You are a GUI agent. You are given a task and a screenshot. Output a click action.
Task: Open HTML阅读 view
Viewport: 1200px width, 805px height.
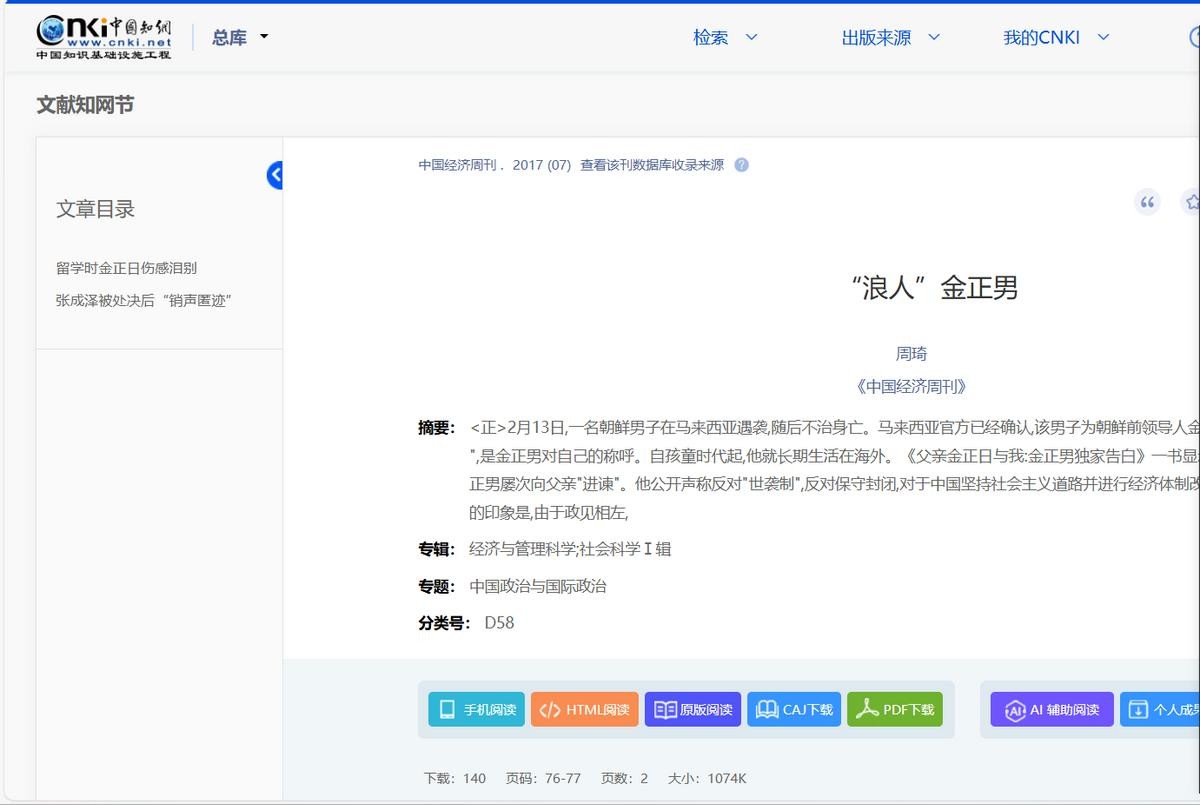584,709
